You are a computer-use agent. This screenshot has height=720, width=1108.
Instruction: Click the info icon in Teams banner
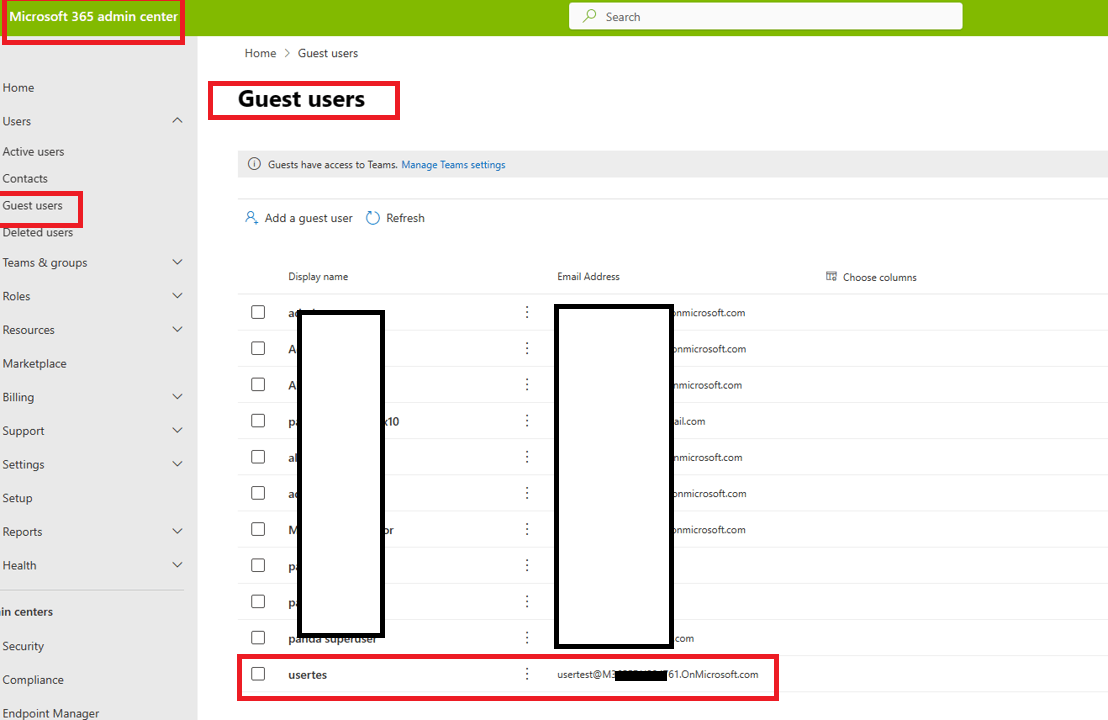pos(254,164)
